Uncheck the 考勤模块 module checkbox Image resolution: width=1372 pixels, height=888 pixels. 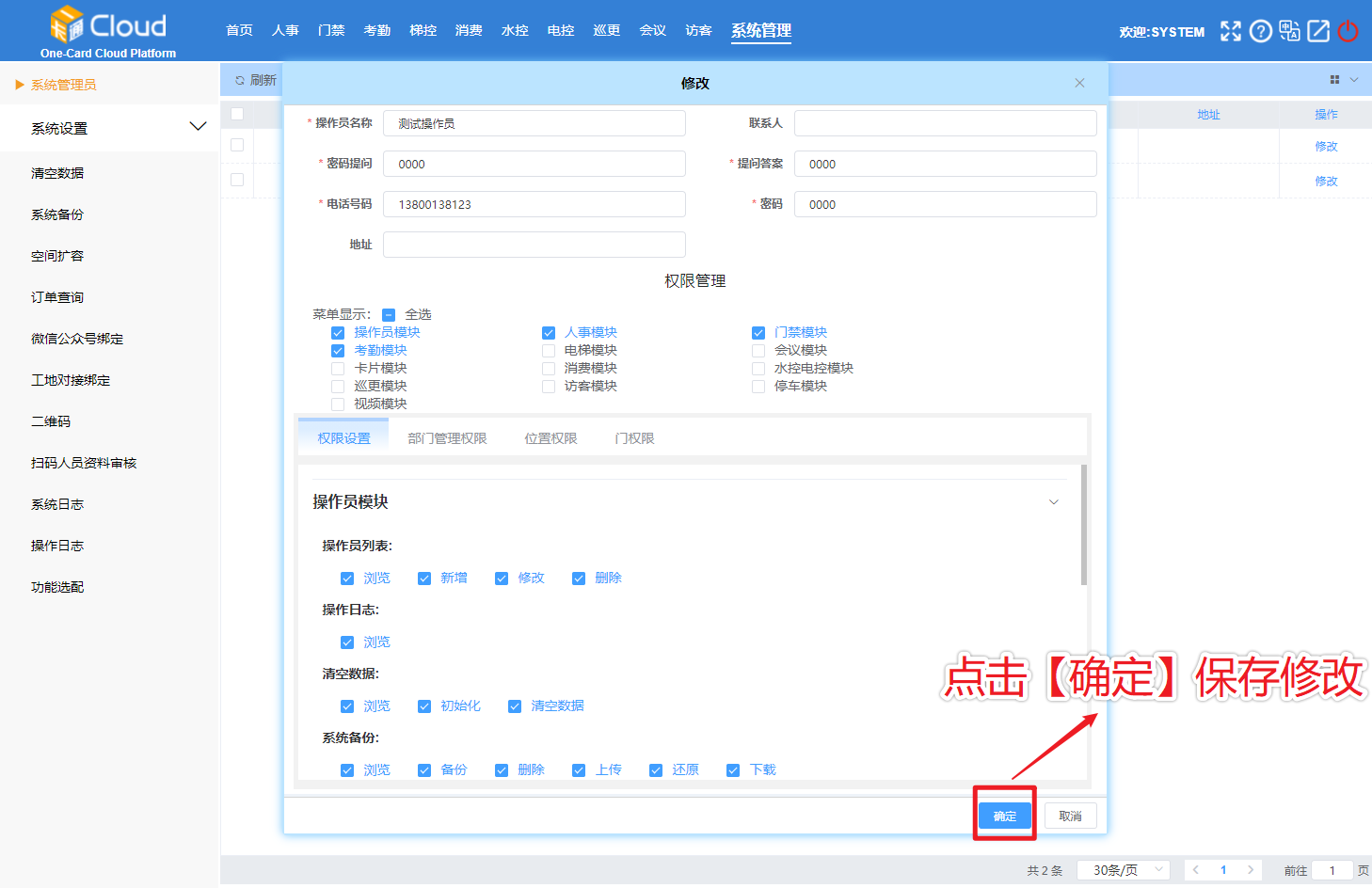pos(338,350)
